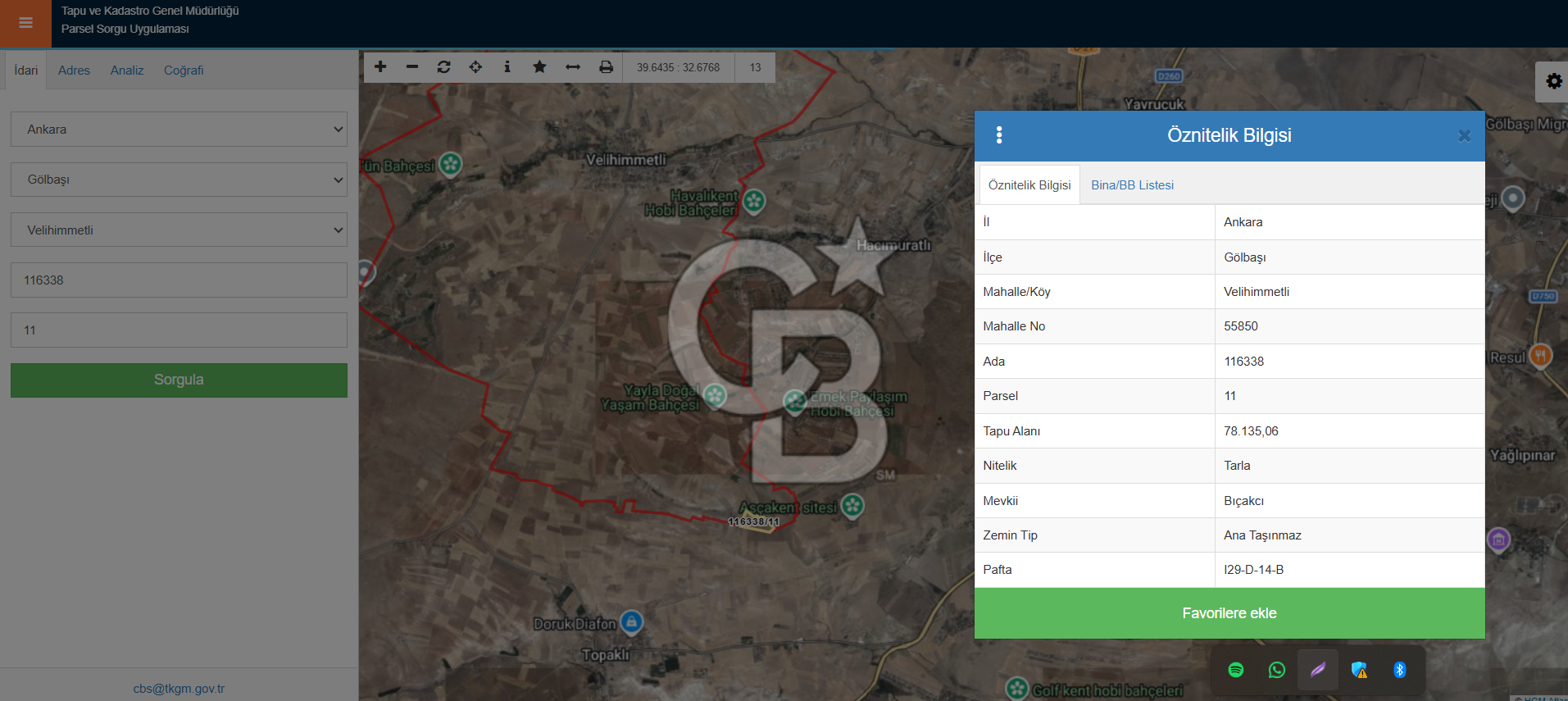Click the Hacımuratlı place label on map
Image resolution: width=1568 pixels, height=701 pixels.
[893, 245]
